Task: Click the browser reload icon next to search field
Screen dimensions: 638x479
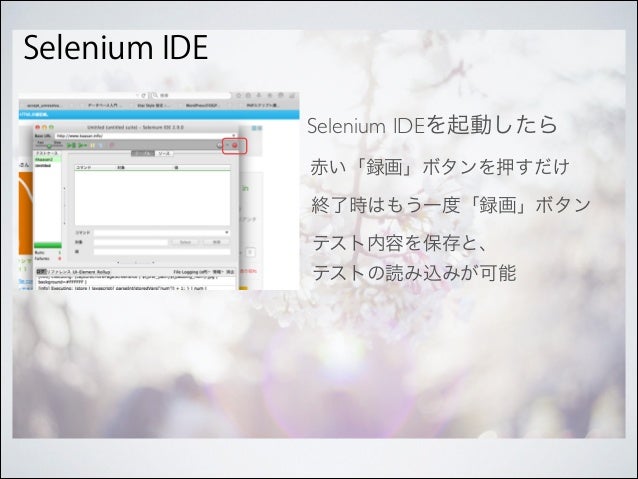Action: click(x=143, y=95)
